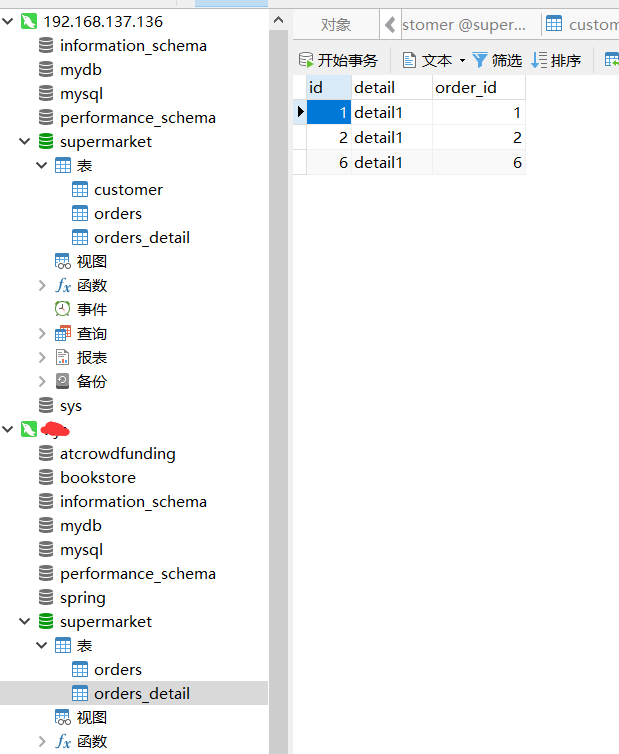Select the 事件 events clock icon

(x=63, y=309)
